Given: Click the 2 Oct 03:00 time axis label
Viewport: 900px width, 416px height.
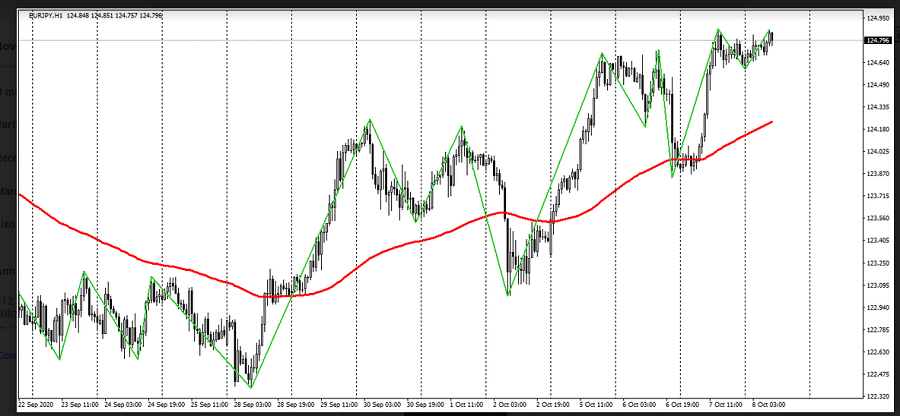Looking at the screenshot, I should (x=511, y=404).
